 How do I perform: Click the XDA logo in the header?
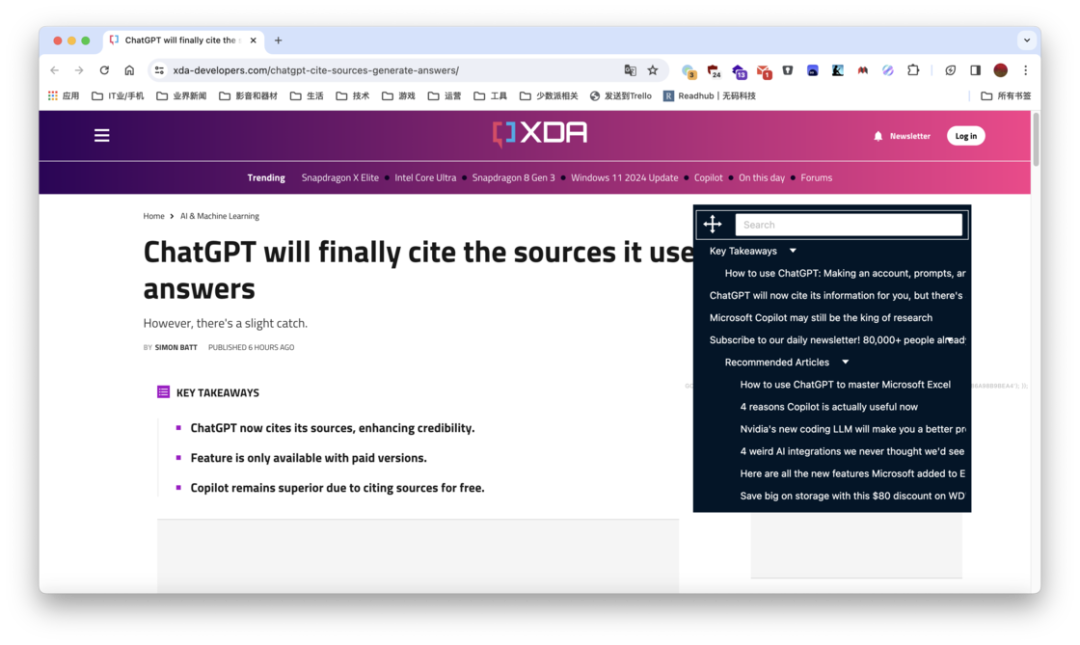pos(540,134)
